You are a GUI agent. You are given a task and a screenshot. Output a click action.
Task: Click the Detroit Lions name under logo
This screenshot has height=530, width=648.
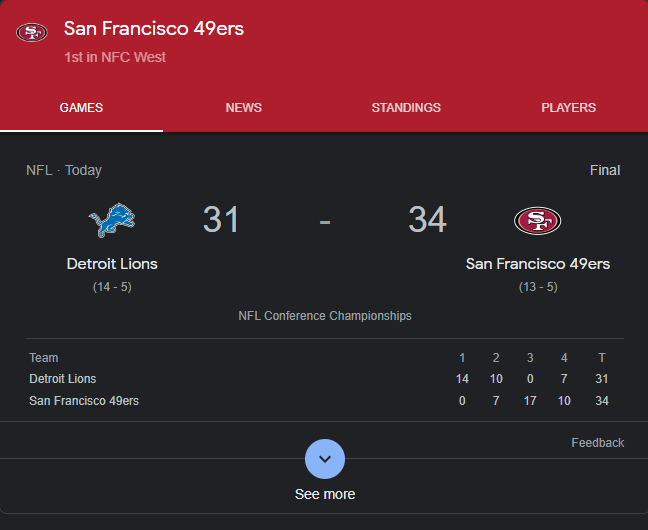pyautogui.click(x=112, y=264)
